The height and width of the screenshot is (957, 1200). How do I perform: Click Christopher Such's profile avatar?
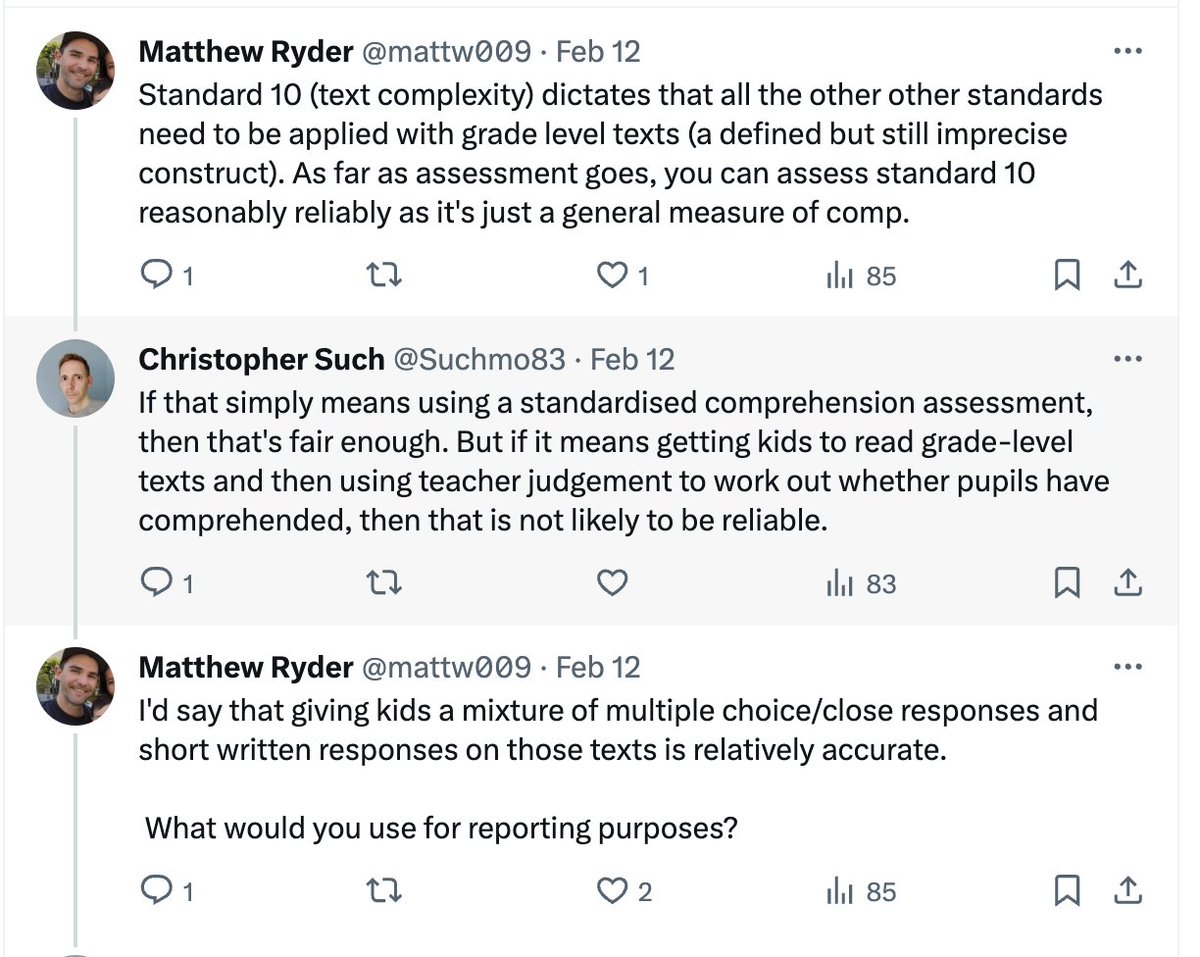[x=76, y=378]
